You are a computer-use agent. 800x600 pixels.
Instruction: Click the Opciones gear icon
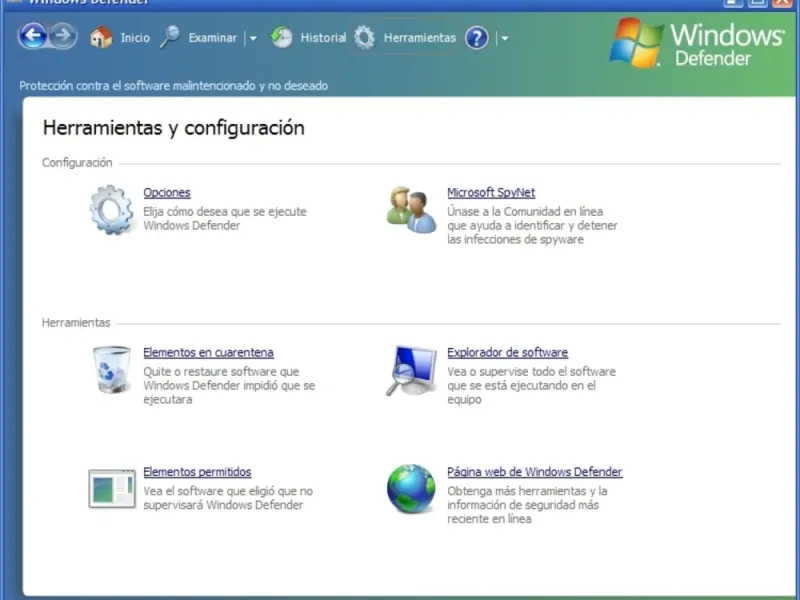112,210
